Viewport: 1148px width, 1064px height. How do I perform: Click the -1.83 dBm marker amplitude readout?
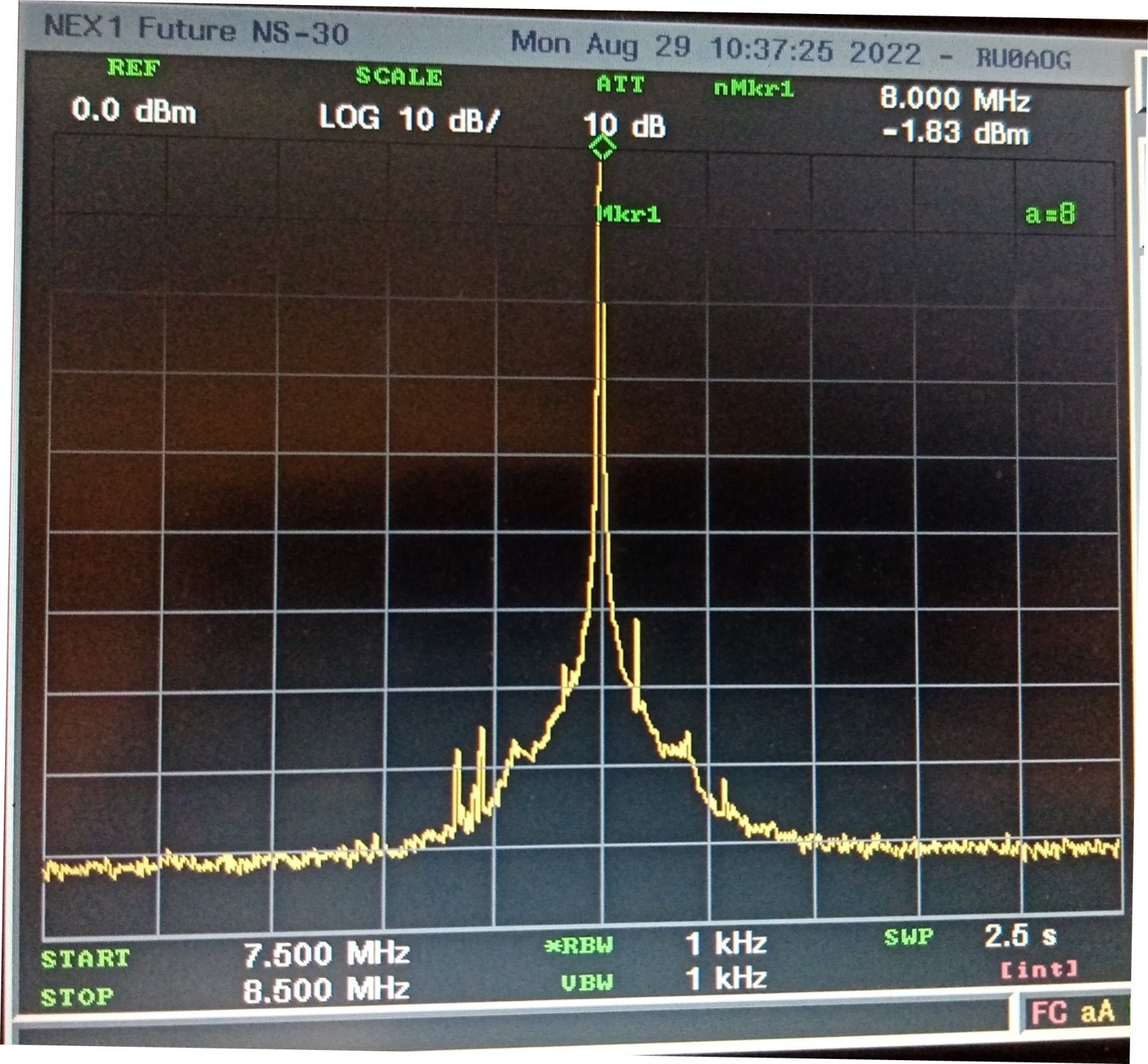[x=956, y=133]
